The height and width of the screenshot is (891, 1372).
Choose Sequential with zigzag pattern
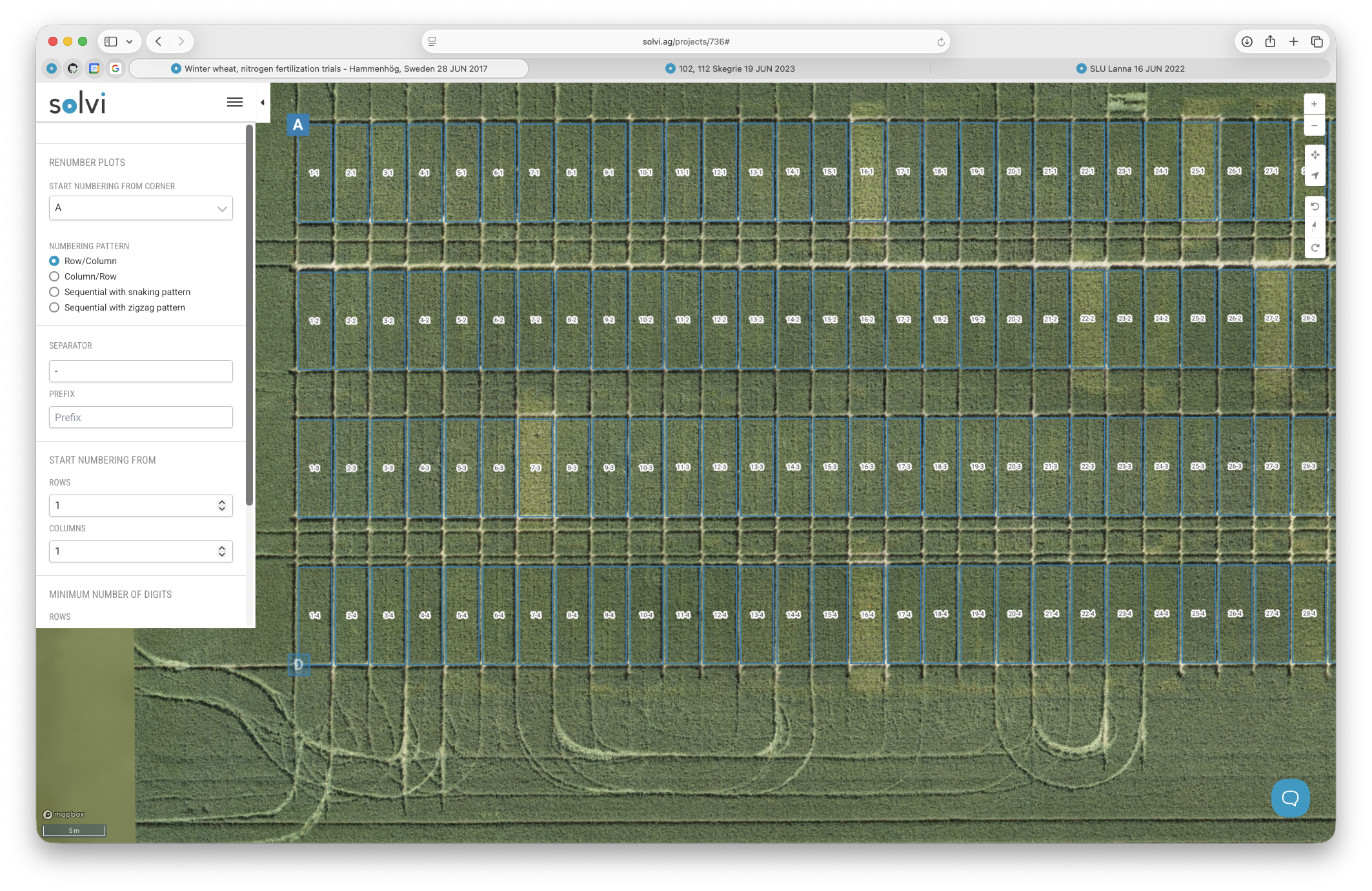54,307
